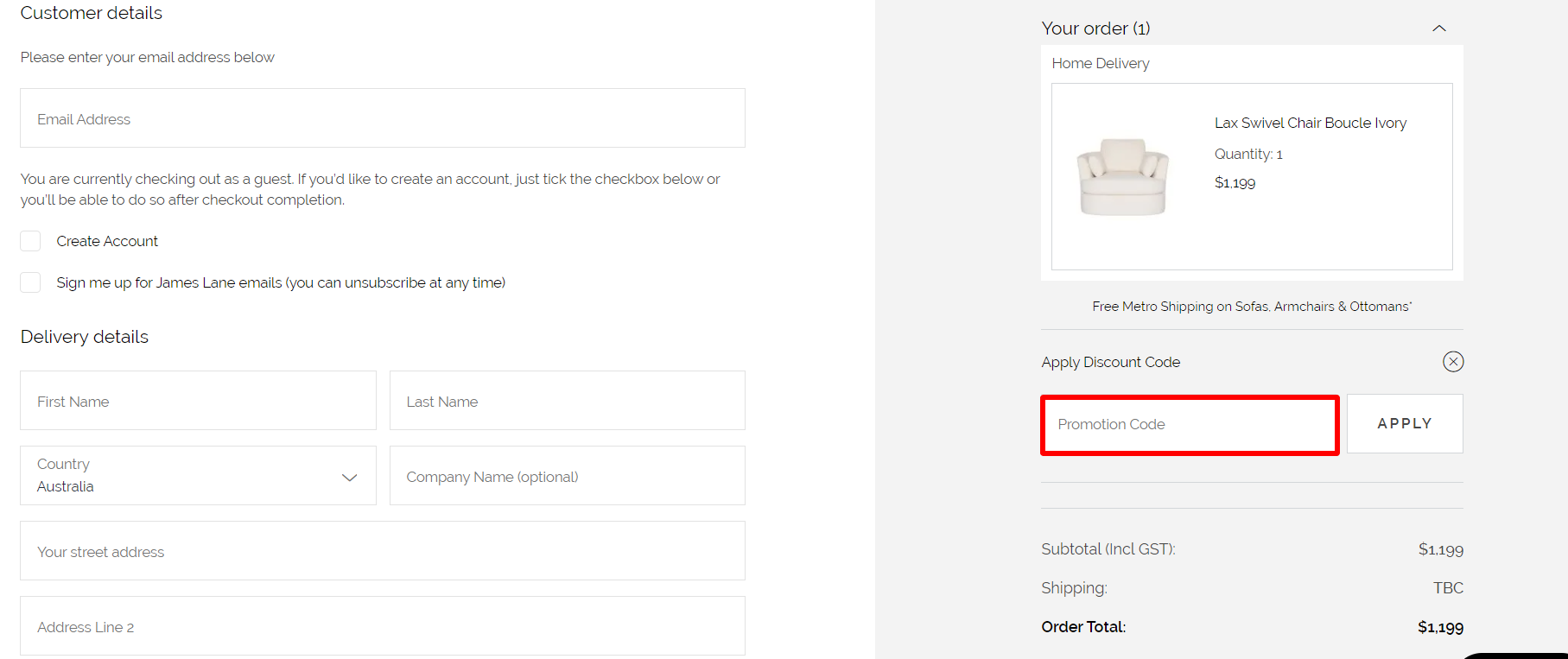Click the Address Line 2 field
This screenshot has width=1568, height=659.
click(383, 625)
